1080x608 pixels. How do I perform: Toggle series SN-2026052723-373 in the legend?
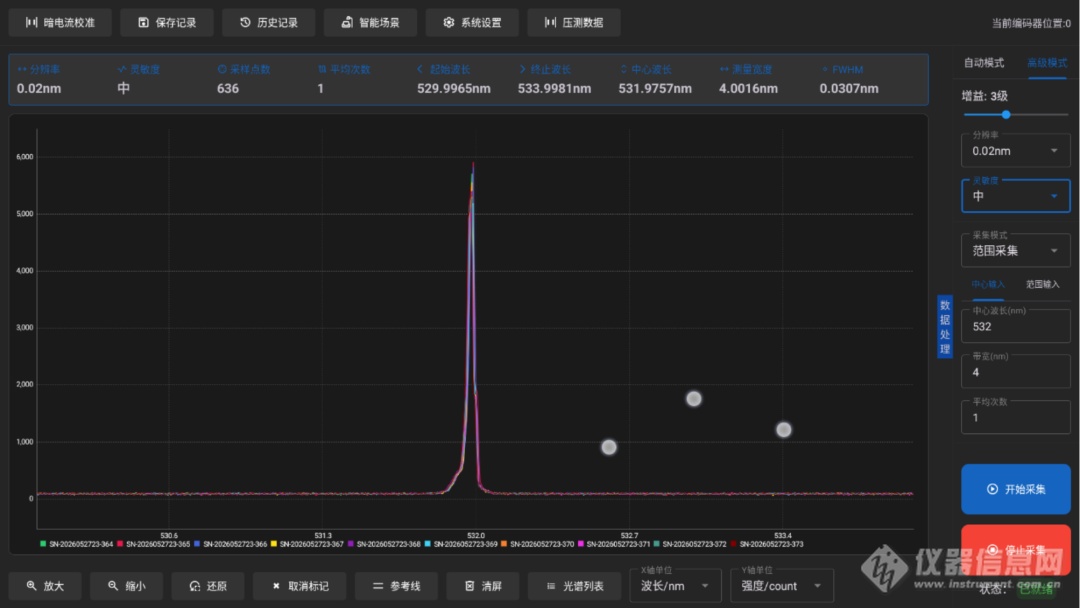pyautogui.click(x=767, y=544)
